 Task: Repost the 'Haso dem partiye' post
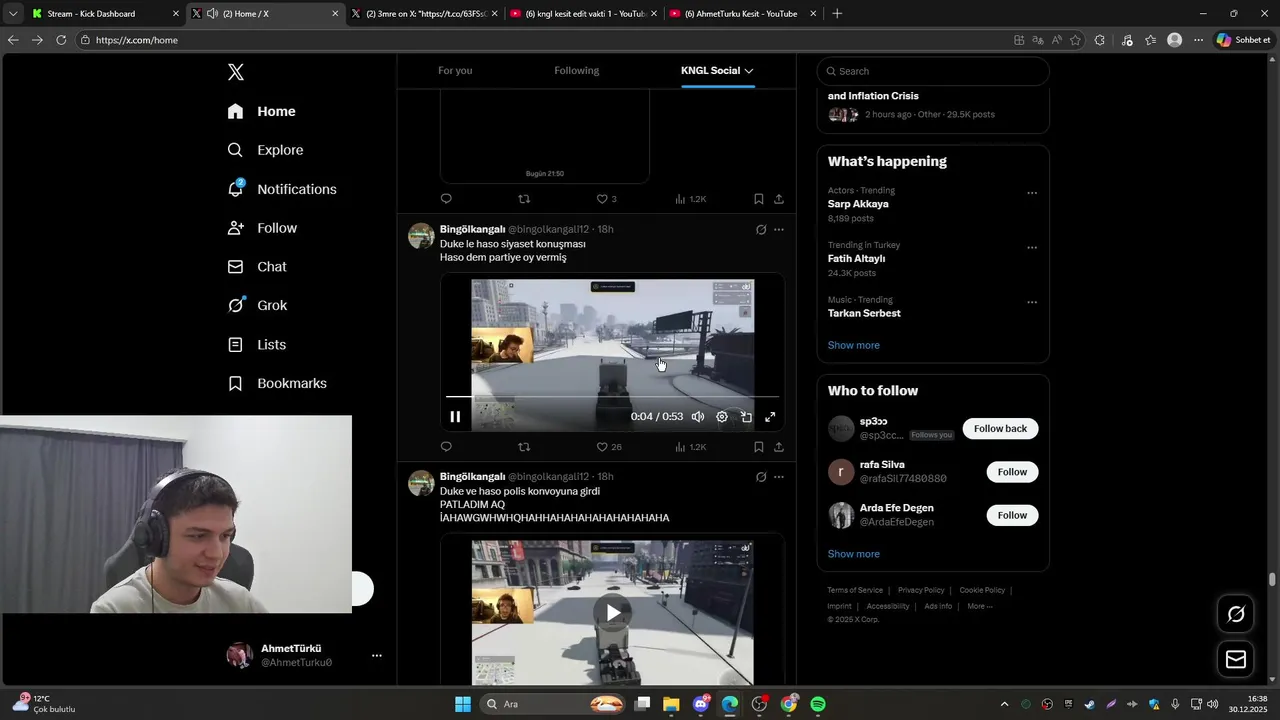click(524, 447)
